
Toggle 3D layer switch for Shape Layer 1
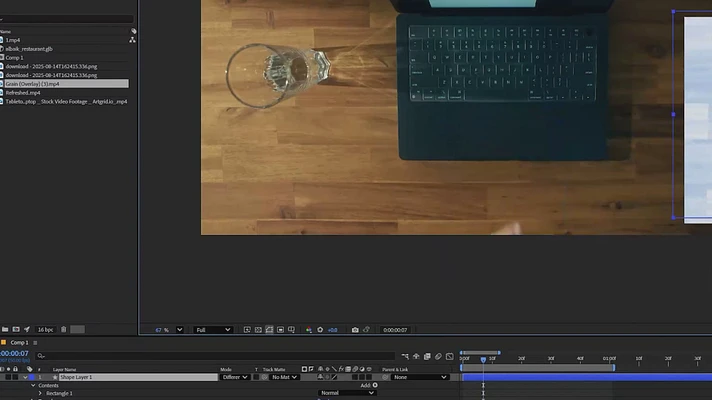[x=369, y=377]
